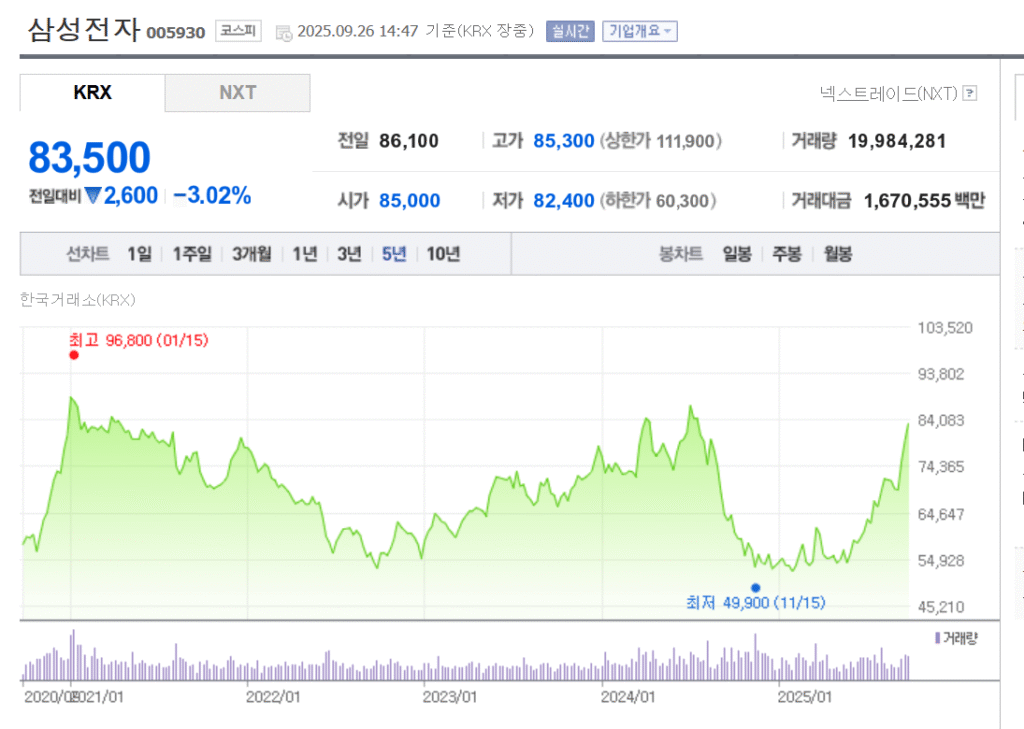Show the 일봉 daily candlestick chart

click(x=737, y=254)
